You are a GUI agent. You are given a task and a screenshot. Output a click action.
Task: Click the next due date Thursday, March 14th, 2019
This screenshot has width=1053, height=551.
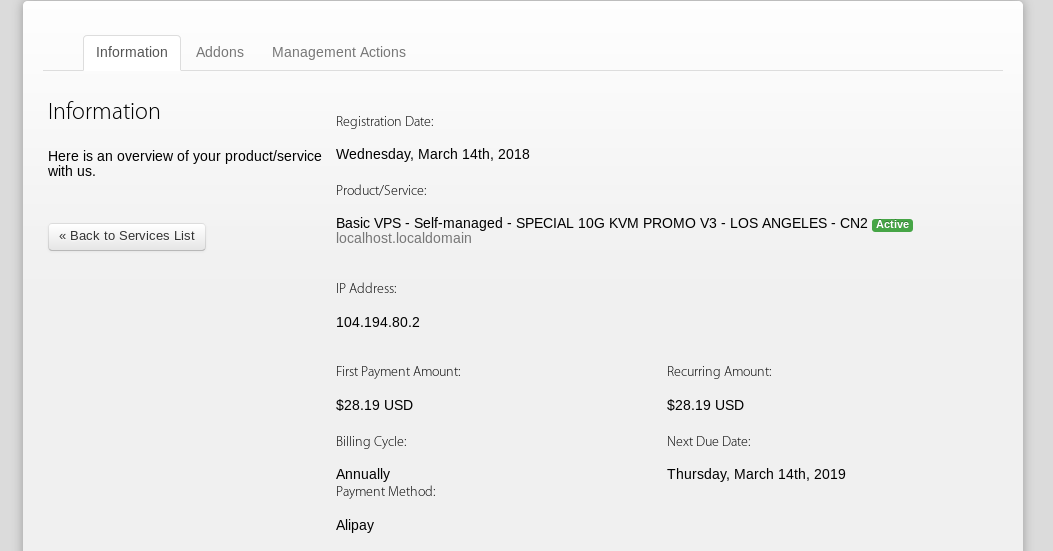[756, 474]
